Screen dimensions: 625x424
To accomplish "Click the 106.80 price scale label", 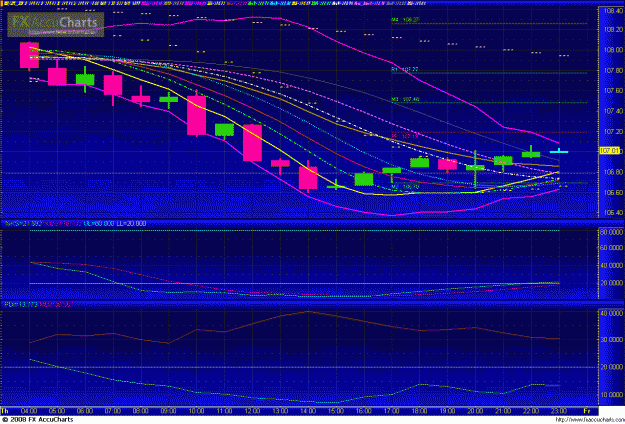I will tap(613, 172).
